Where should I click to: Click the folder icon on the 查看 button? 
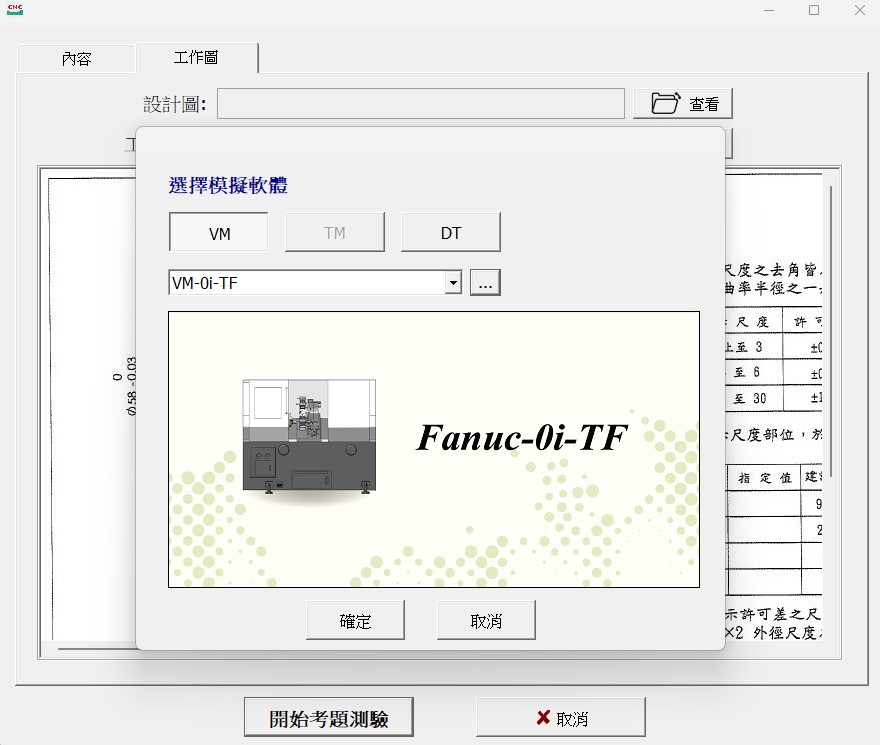point(666,103)
